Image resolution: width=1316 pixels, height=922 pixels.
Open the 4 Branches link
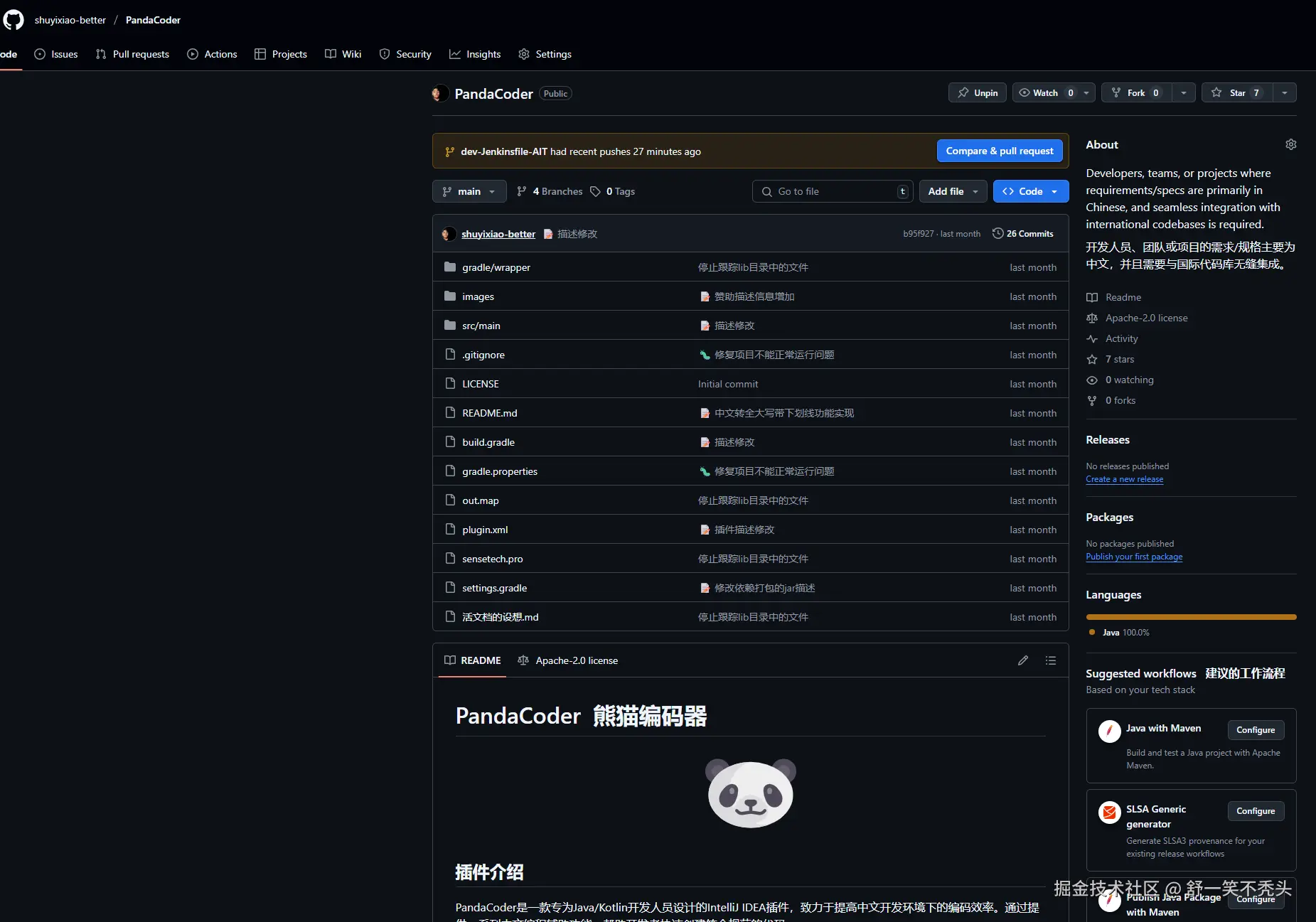click(x=550, y=191)
